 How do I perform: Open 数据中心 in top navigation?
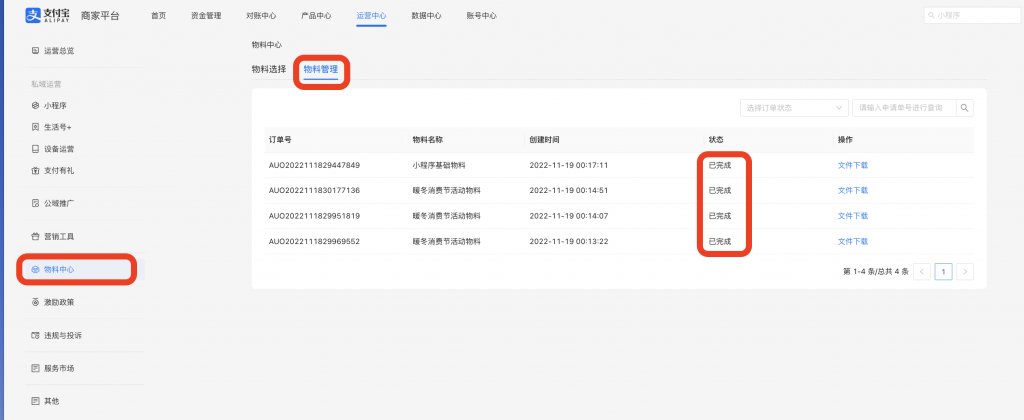pos(426,16)
